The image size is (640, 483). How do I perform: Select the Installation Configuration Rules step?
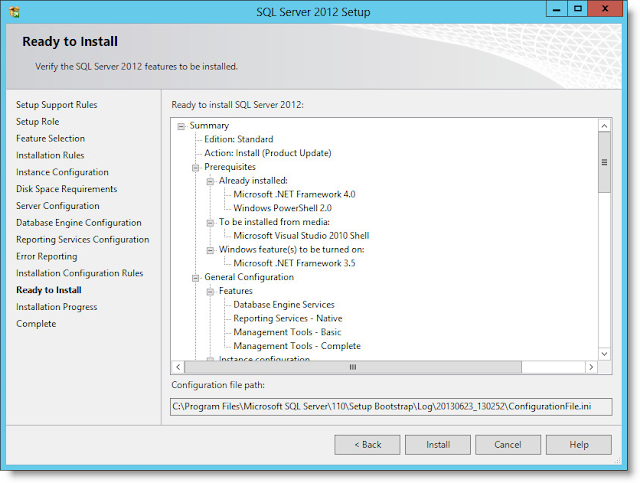coord(80,273)
